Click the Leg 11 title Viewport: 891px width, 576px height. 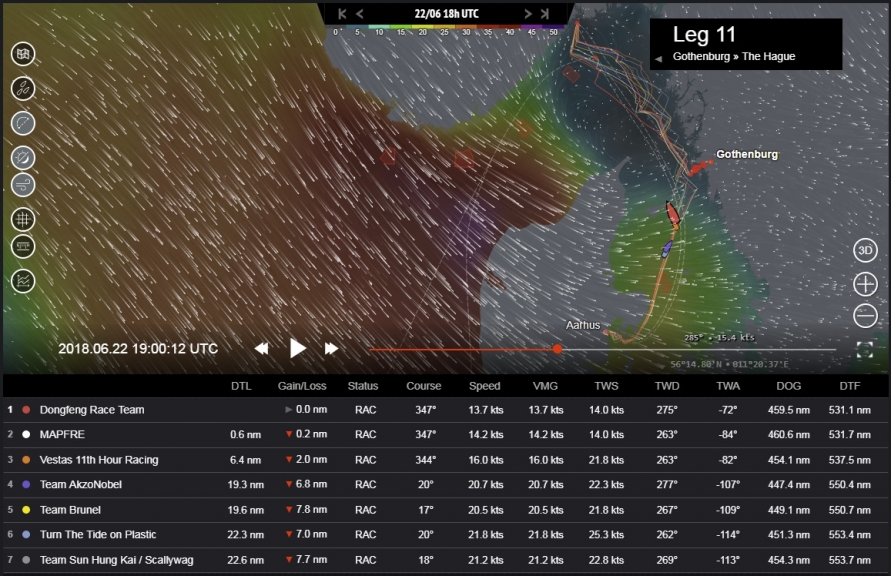point(704,35)
